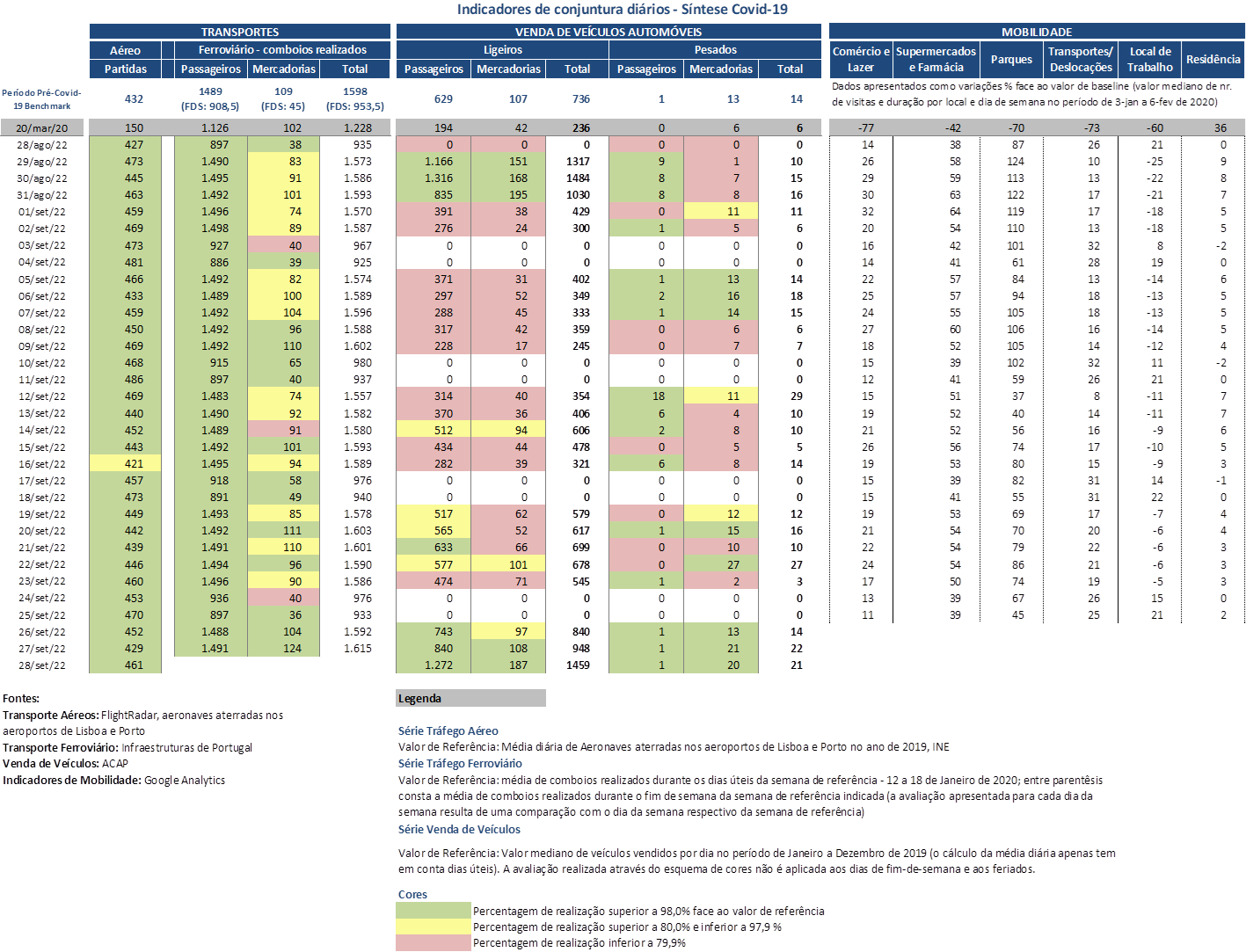The image size is (1246, 952).
Task: Click the Ligeiros group header
Action: tap(502, 50)
